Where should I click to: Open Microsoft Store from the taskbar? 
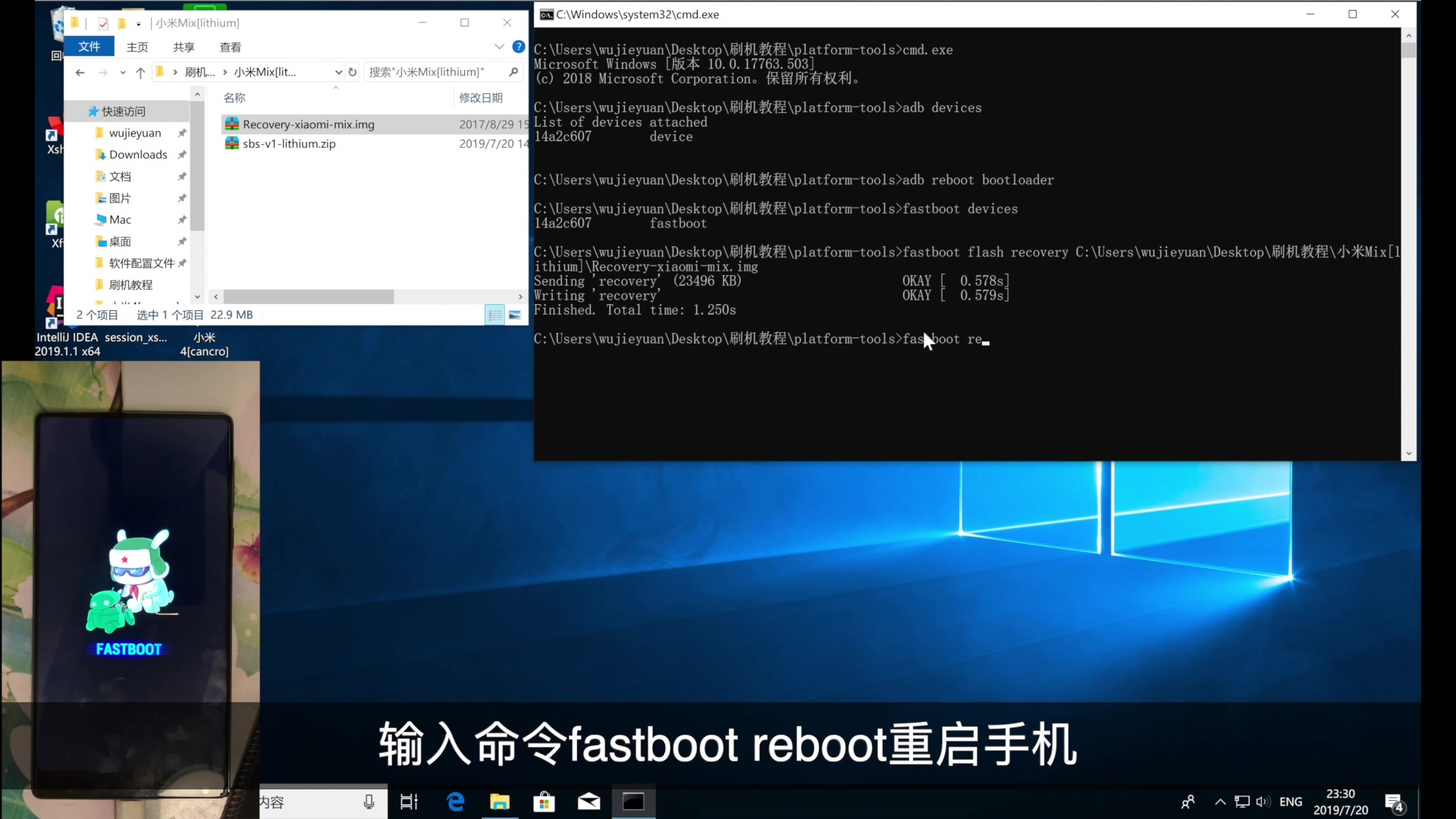tap(544, 802)
